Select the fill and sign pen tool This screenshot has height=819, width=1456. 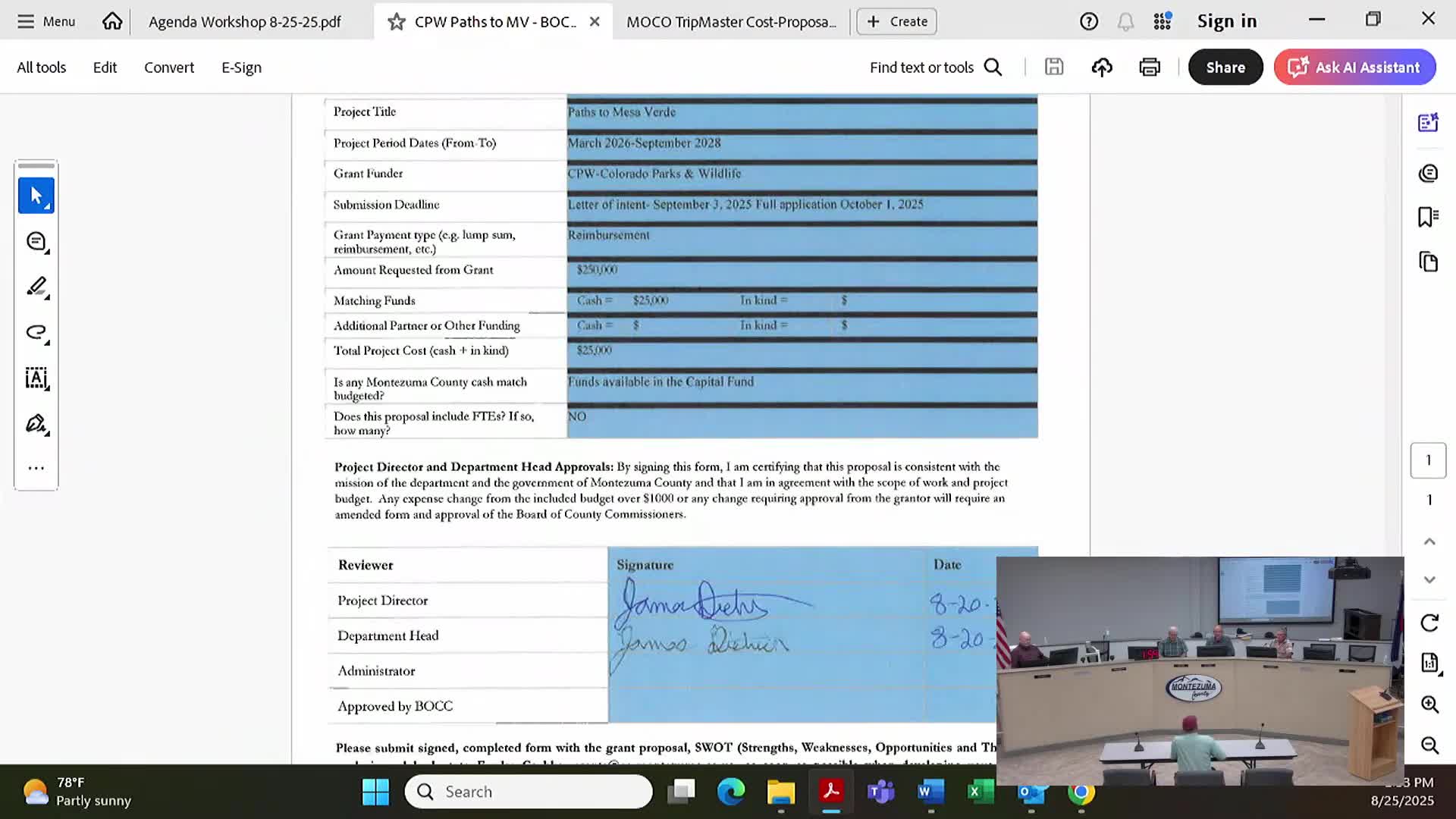pyautogui.click(x=36, y=423)
